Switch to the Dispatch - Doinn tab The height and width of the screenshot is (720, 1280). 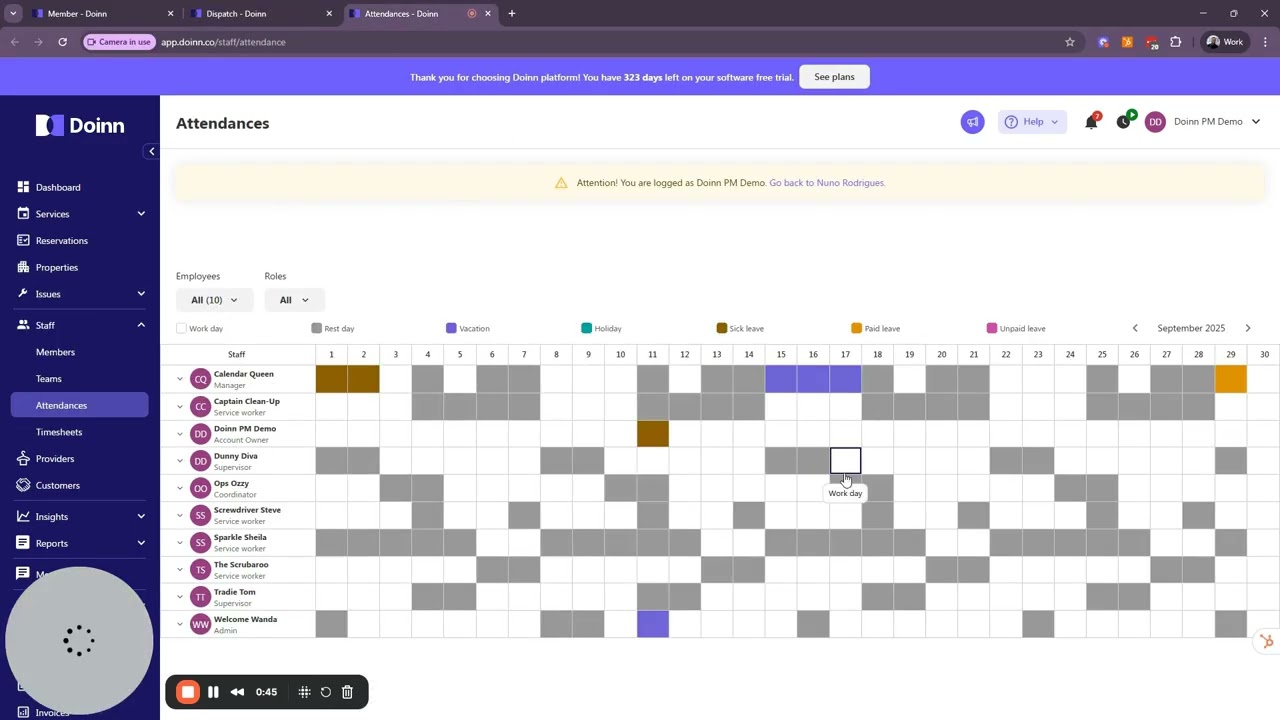click(x=260, y=14)
